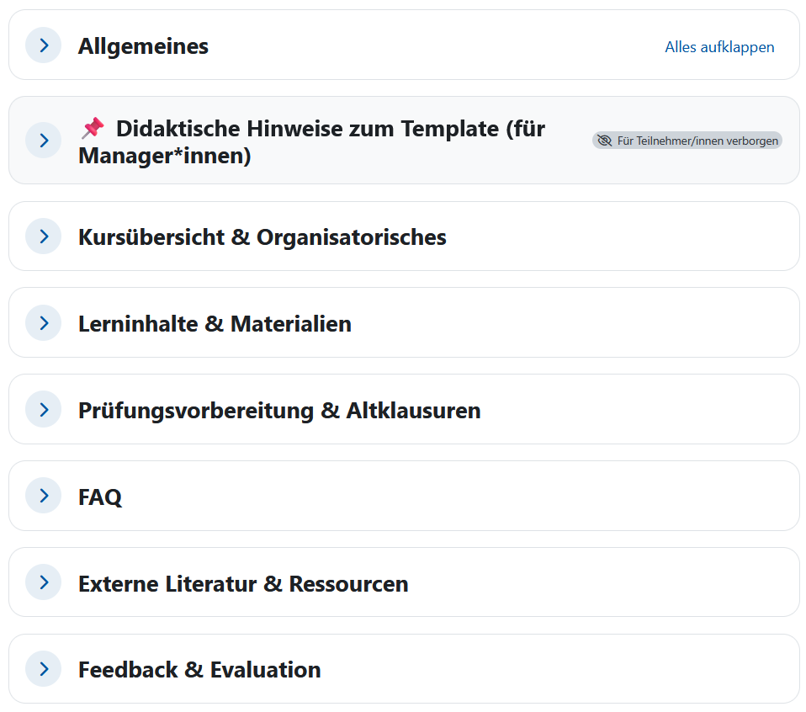Click the pushpin icon in the Didaktische Hinweise title
Viewport: 806px width, 712px height.
(x=92, y=128)
